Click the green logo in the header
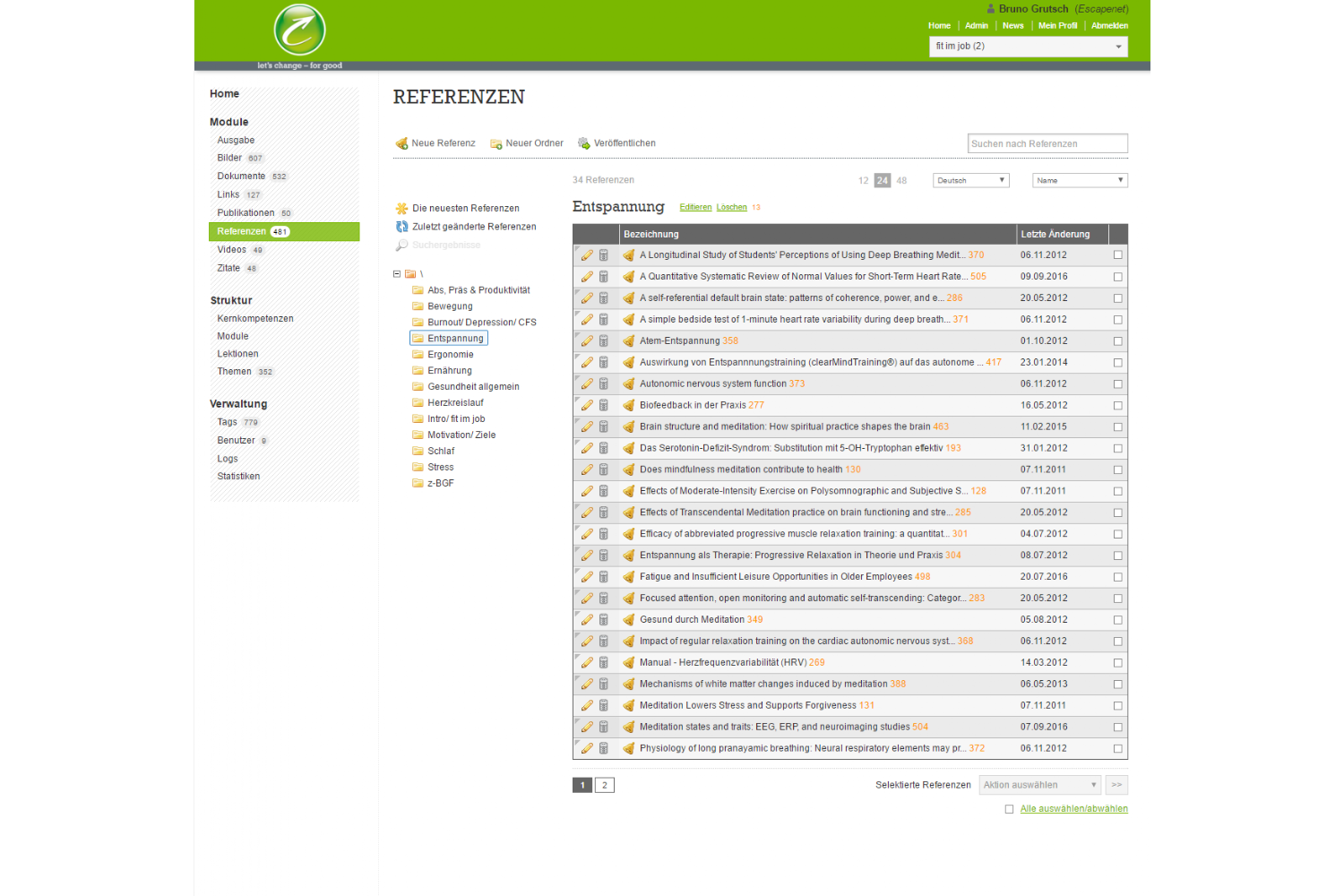This screenshot has height=896, width=1344. [299, 30]
